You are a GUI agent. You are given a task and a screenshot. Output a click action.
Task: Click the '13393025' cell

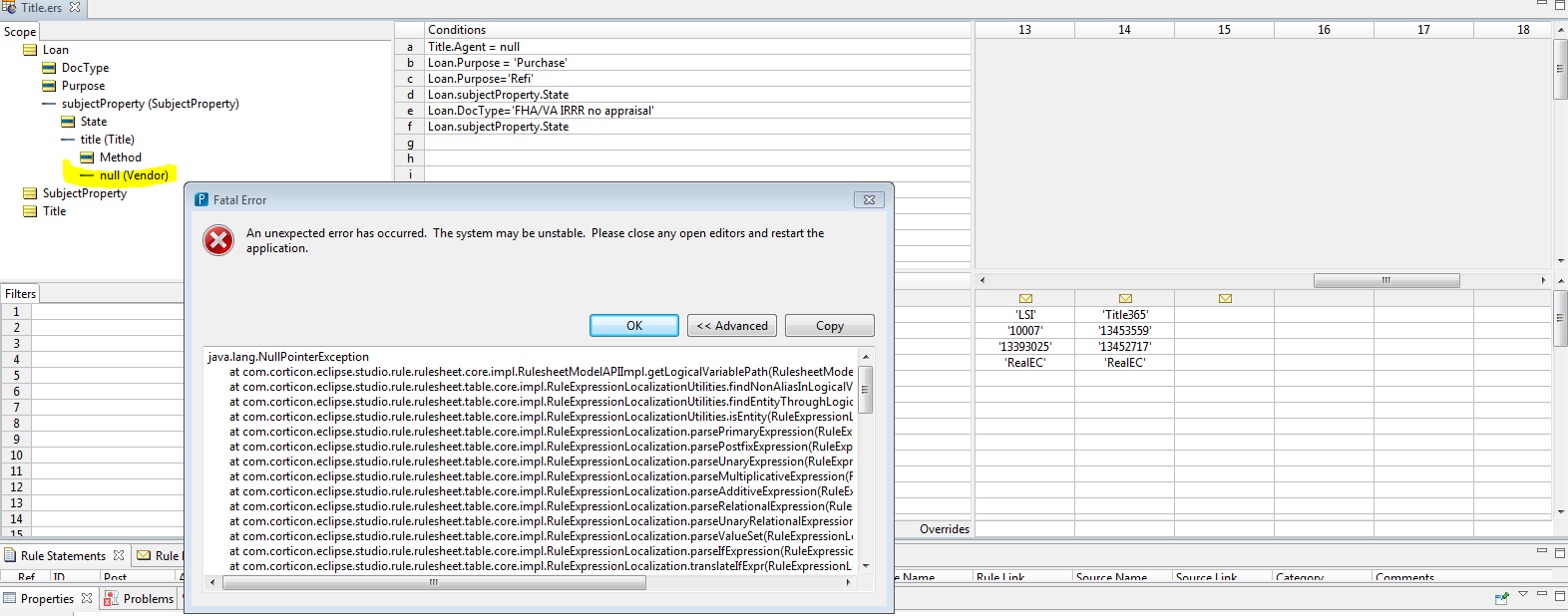[1025, 347]
